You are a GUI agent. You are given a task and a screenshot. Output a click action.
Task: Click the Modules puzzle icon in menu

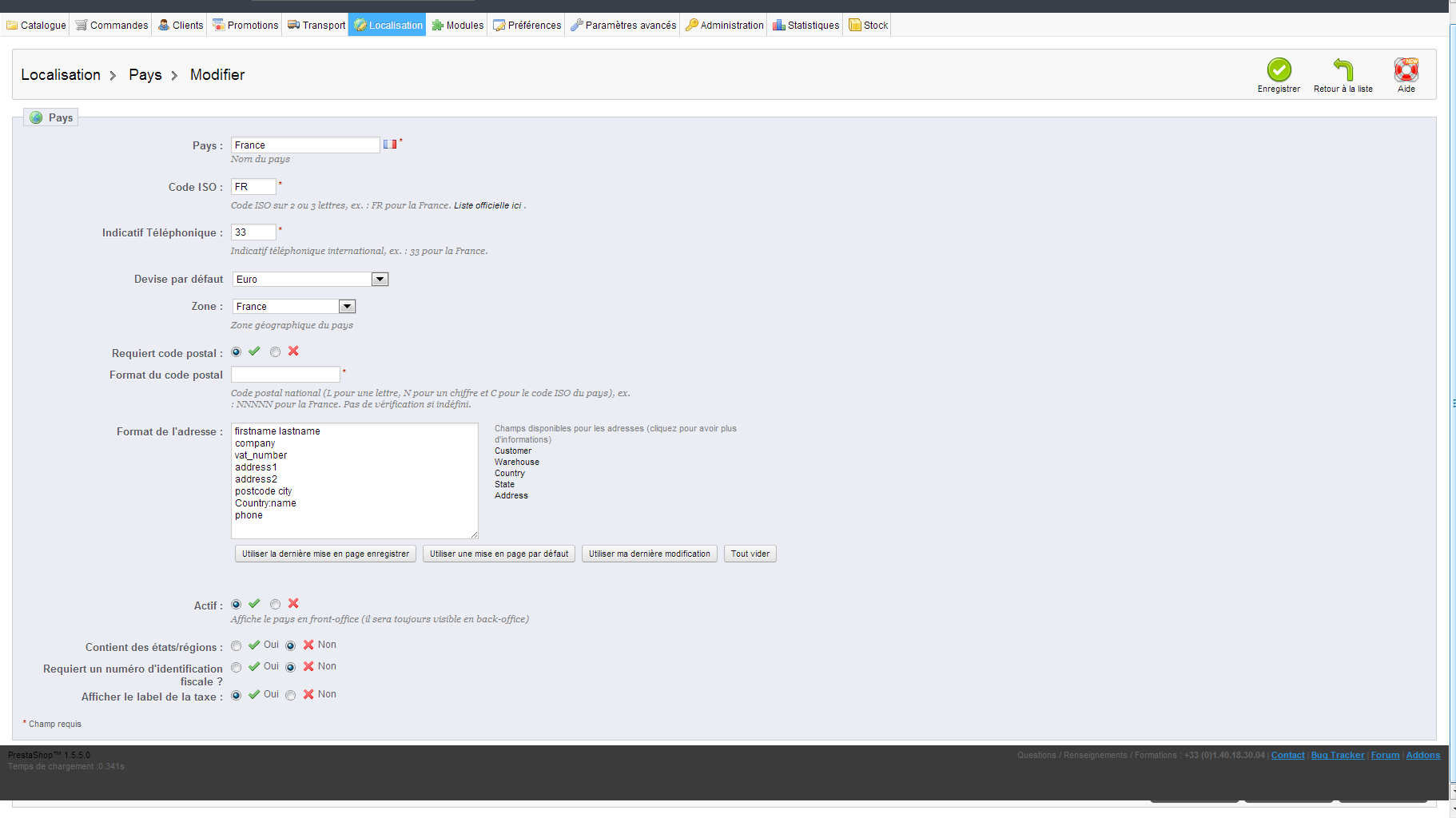click(x=438, y=26)
